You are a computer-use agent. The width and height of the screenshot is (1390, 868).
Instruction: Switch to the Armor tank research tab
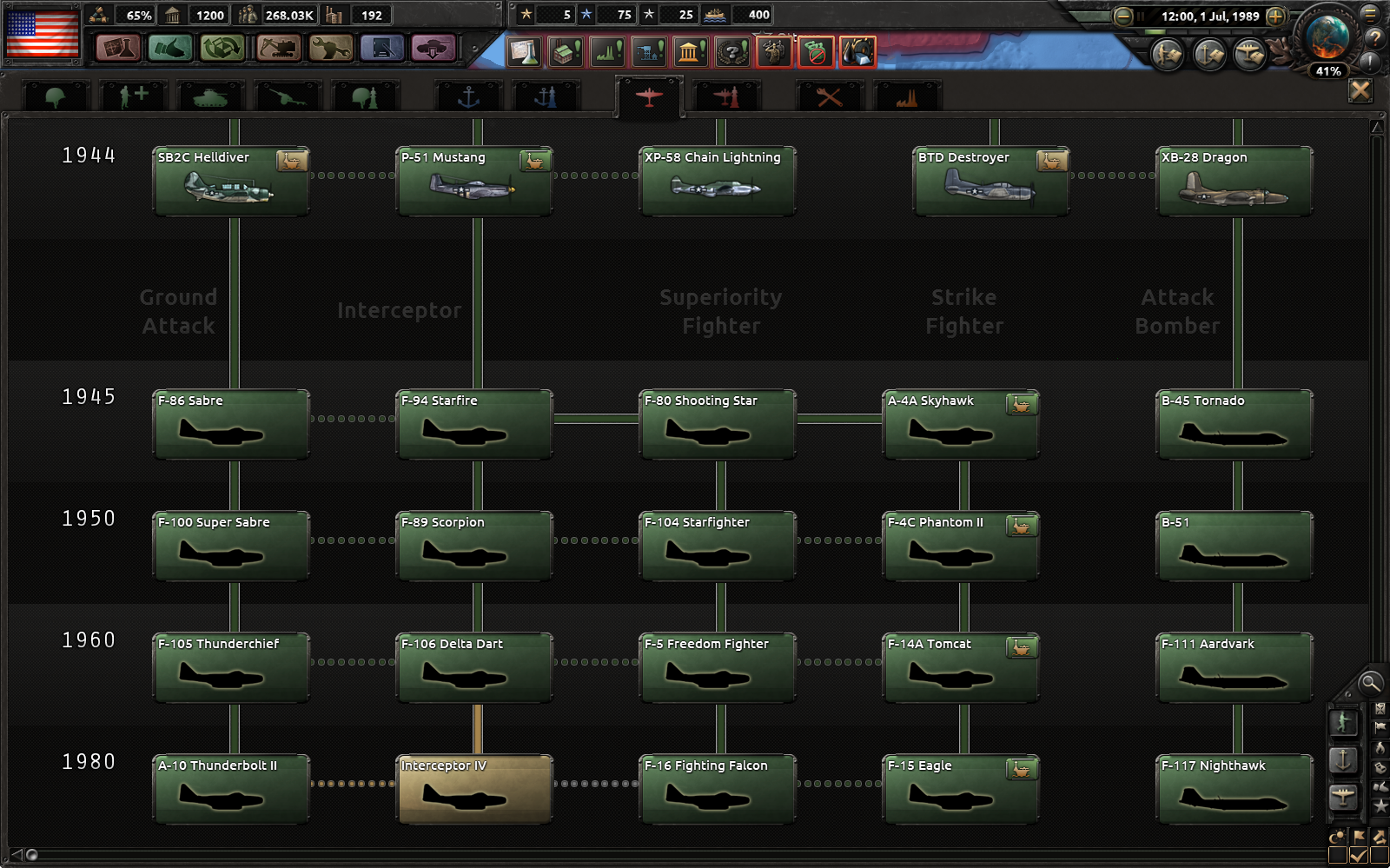209,97
